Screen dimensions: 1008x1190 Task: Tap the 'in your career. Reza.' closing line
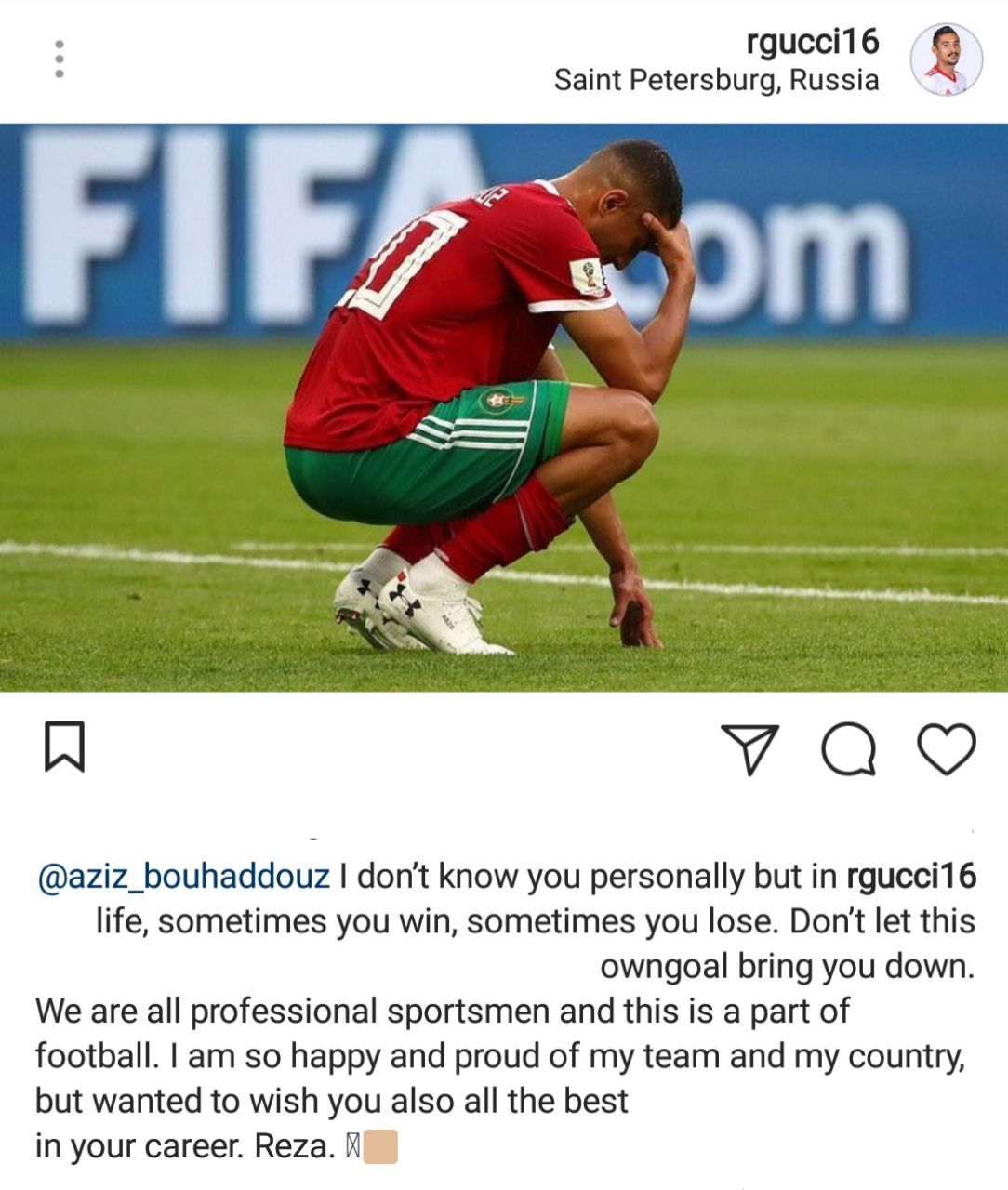[184, 1147]
